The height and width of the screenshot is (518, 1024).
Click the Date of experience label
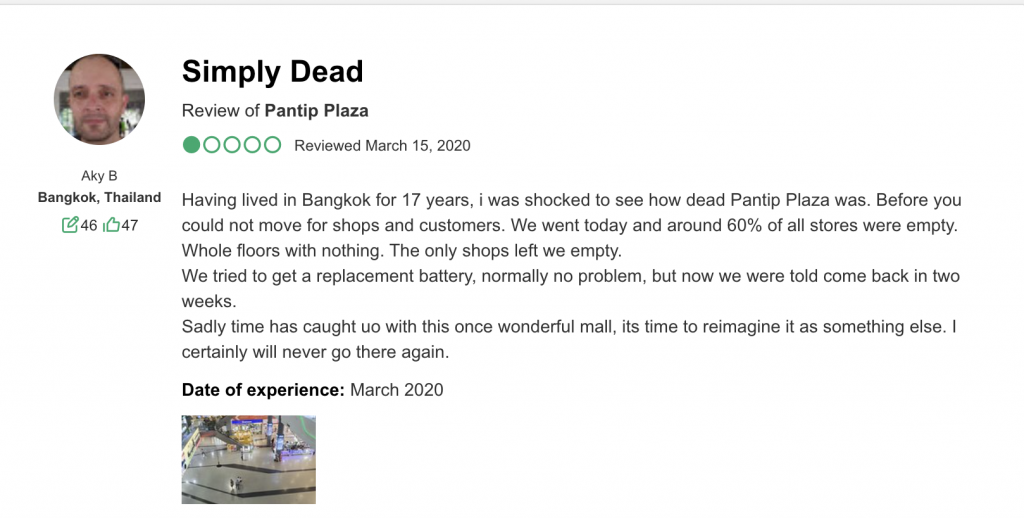pos(263,390)
